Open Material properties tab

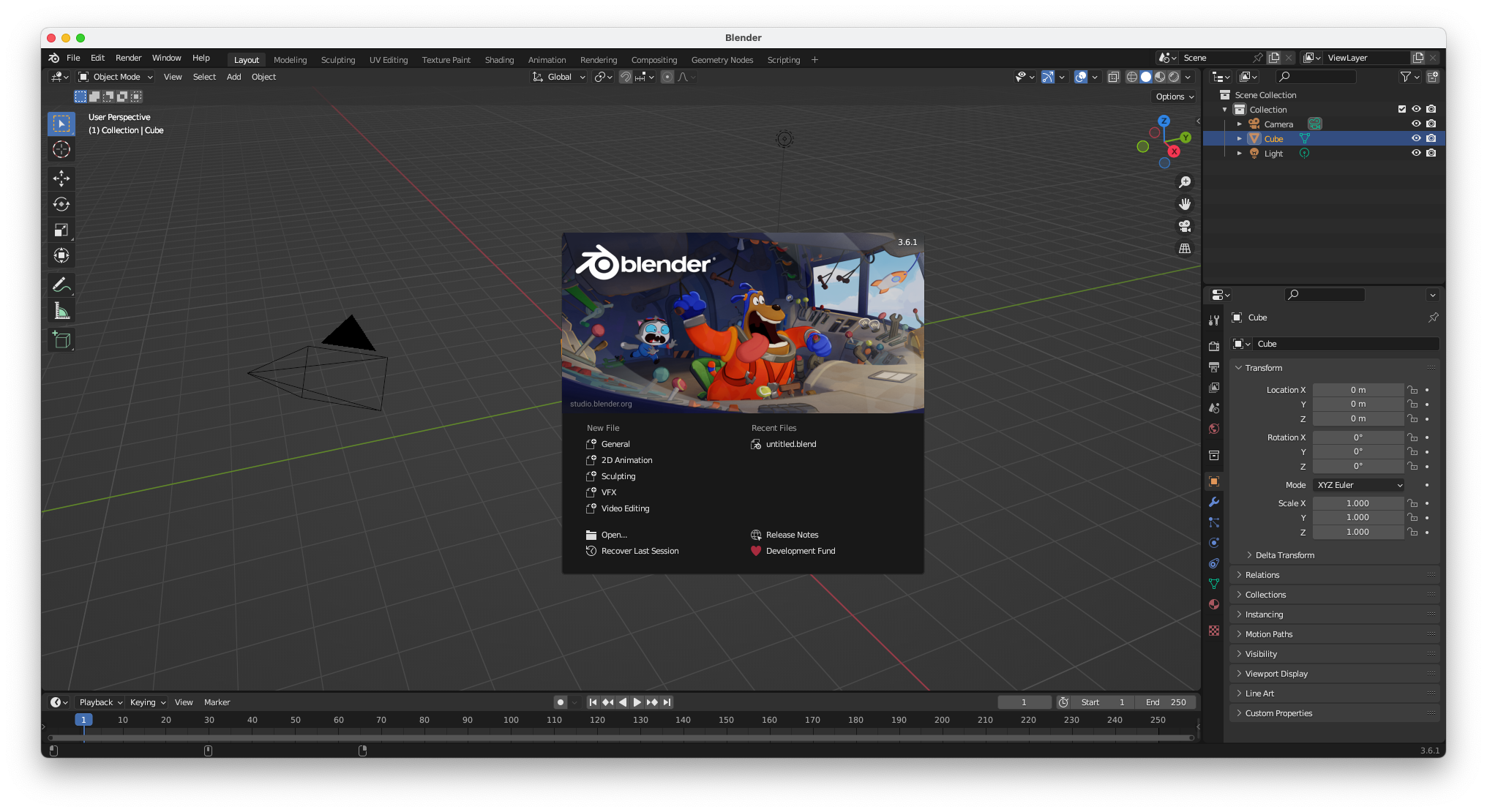[x=1214, y=604]
